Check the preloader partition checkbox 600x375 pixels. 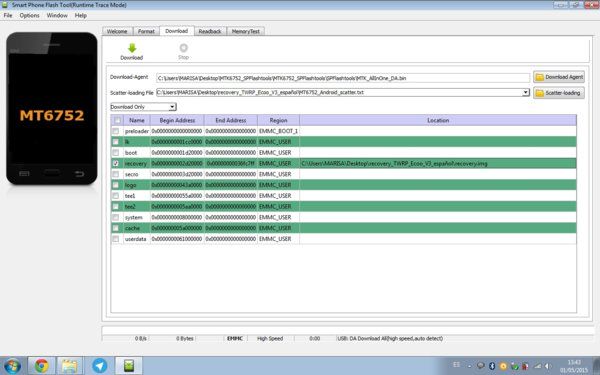(116, 131)
